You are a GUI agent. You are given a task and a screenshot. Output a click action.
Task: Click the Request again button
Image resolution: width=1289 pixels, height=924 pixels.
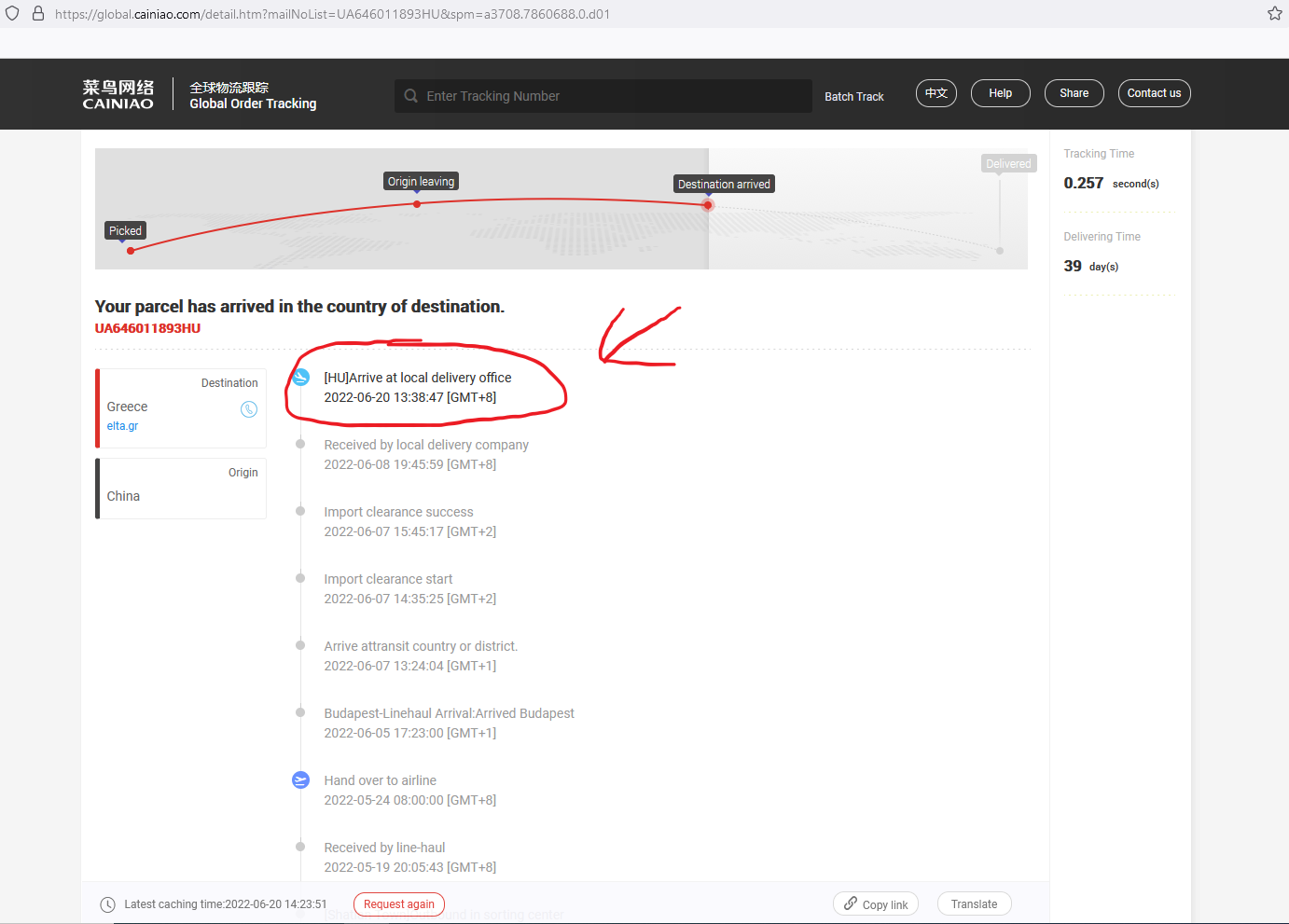[399, 904]
